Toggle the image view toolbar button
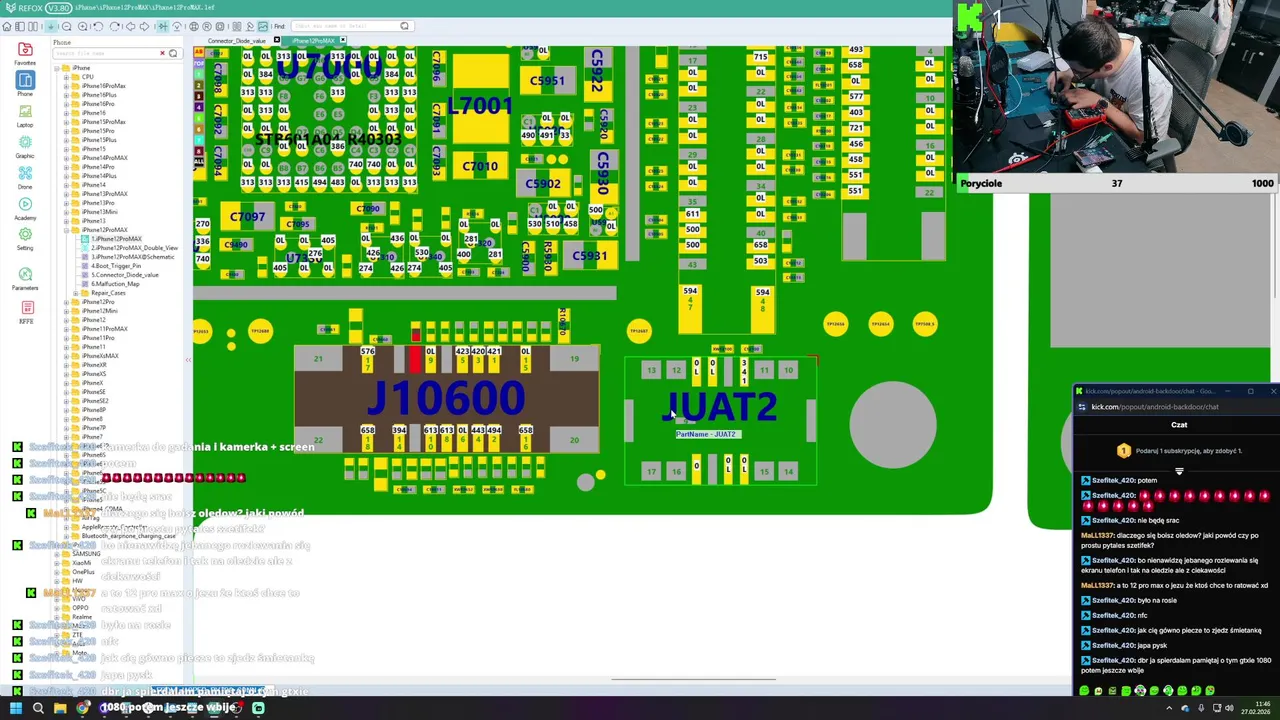The width and height of the screenshot is (1280, 720). pyautogui.click(x=263, y=26)
